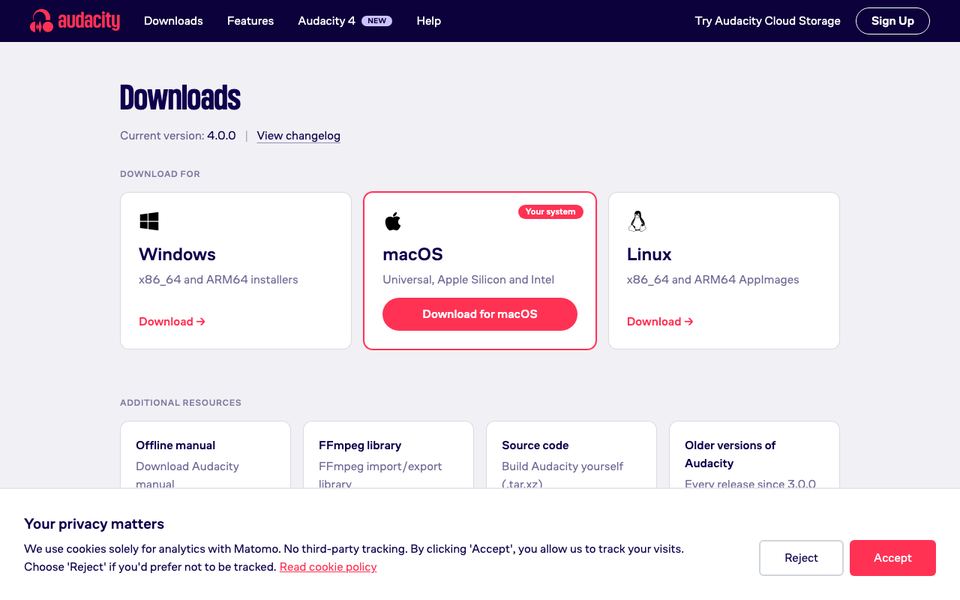Screen dimensions: 960x600
Task: Click Download for macOS button
Action: [x=479, y=314]
